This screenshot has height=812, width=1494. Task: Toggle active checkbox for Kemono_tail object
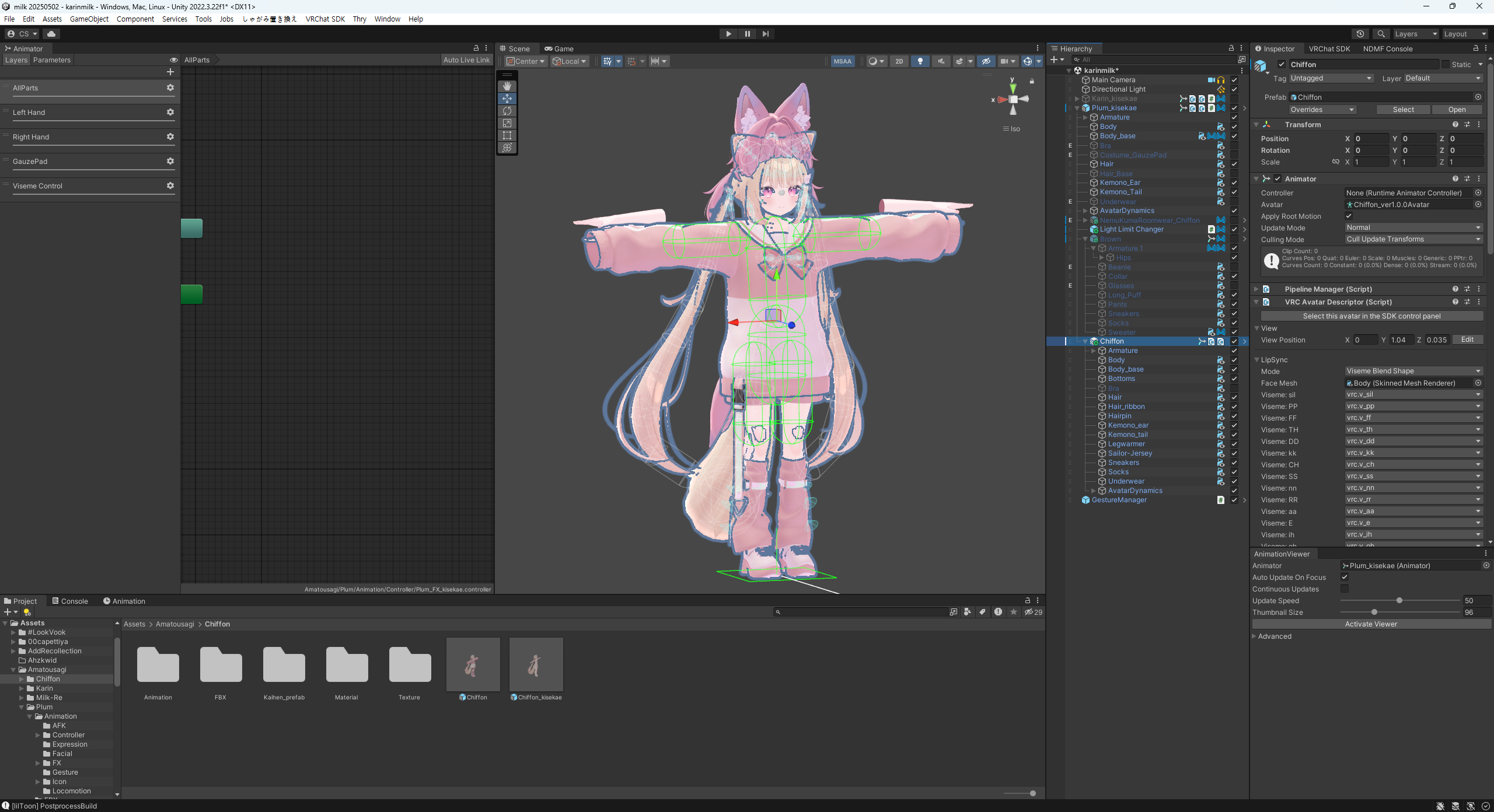tap(1234, 435)
